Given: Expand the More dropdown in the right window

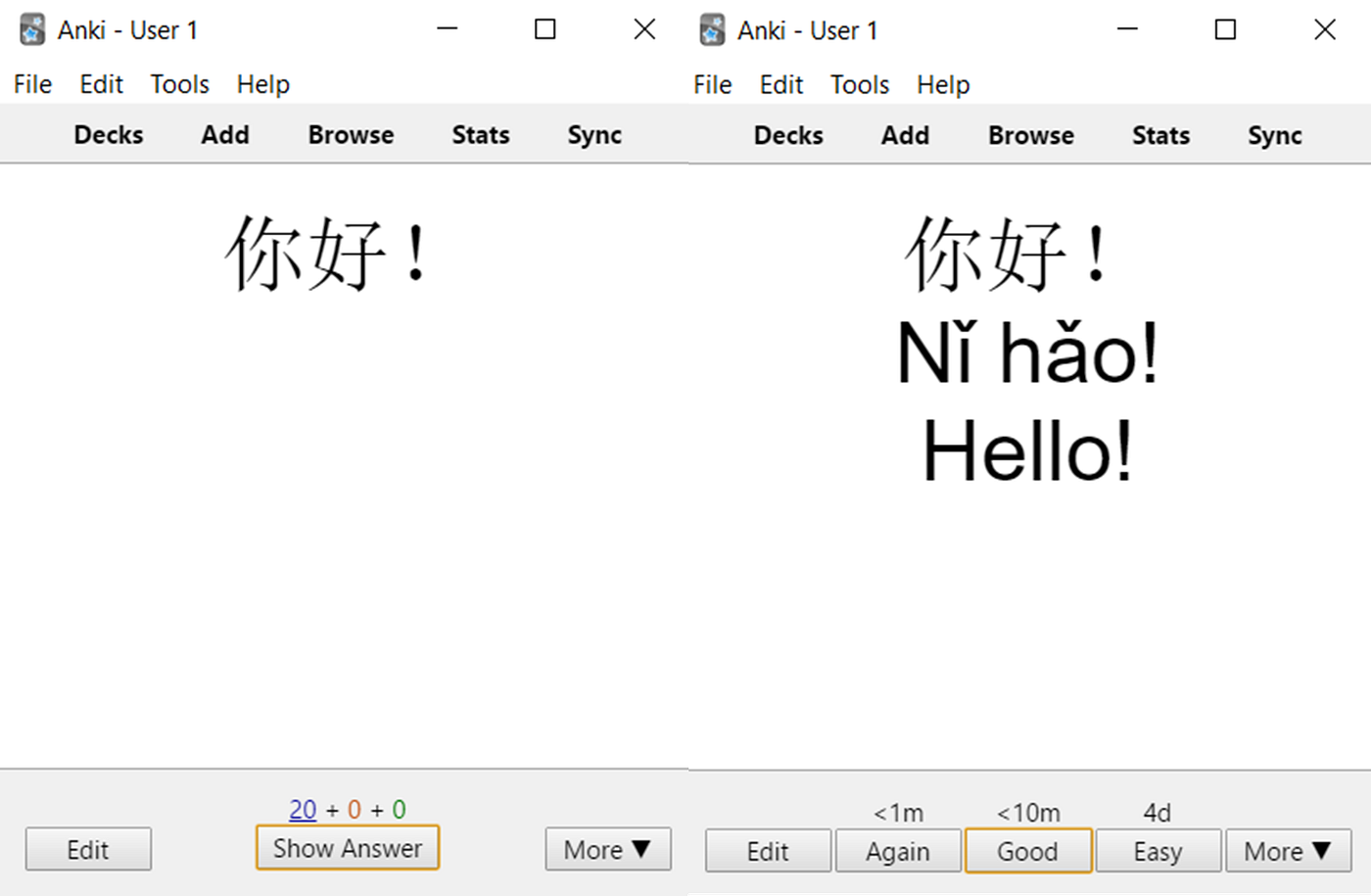Looking at the screenshot, I should (1288, 851).
